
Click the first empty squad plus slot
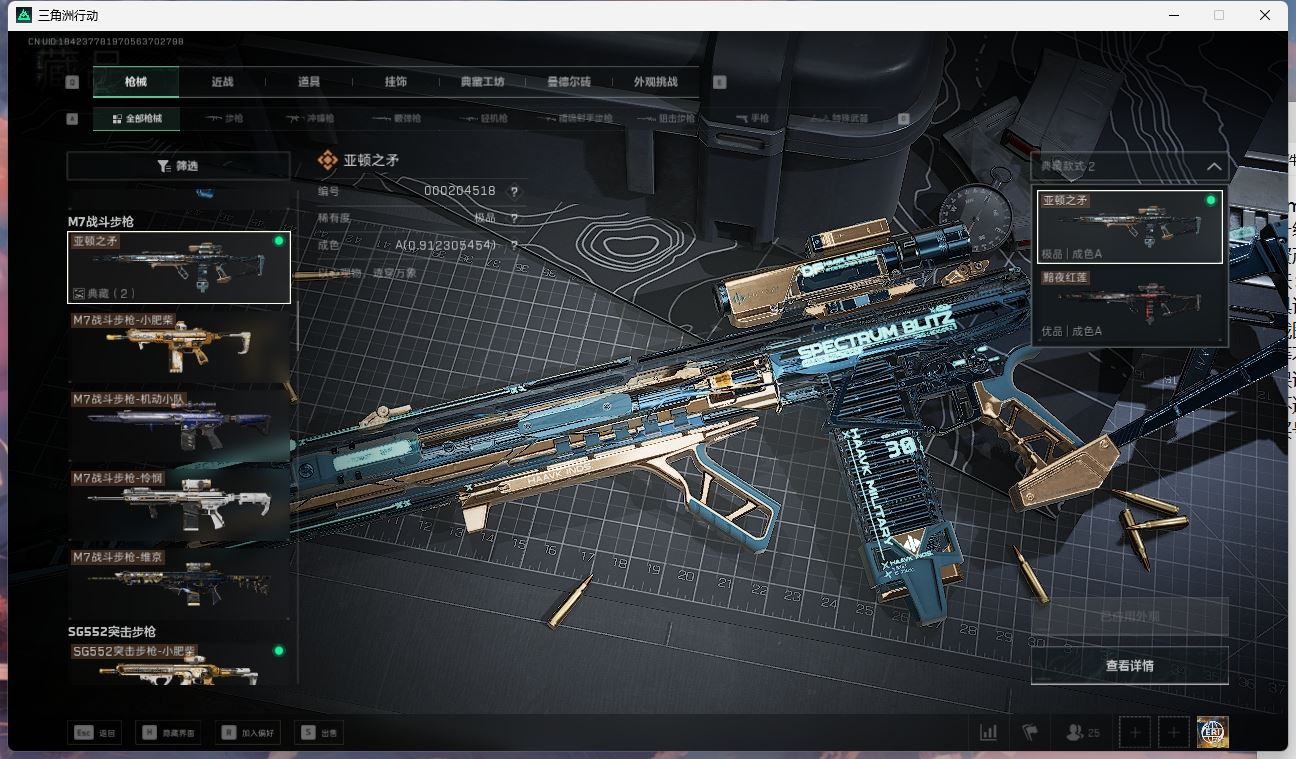[x=1135, y=733]
